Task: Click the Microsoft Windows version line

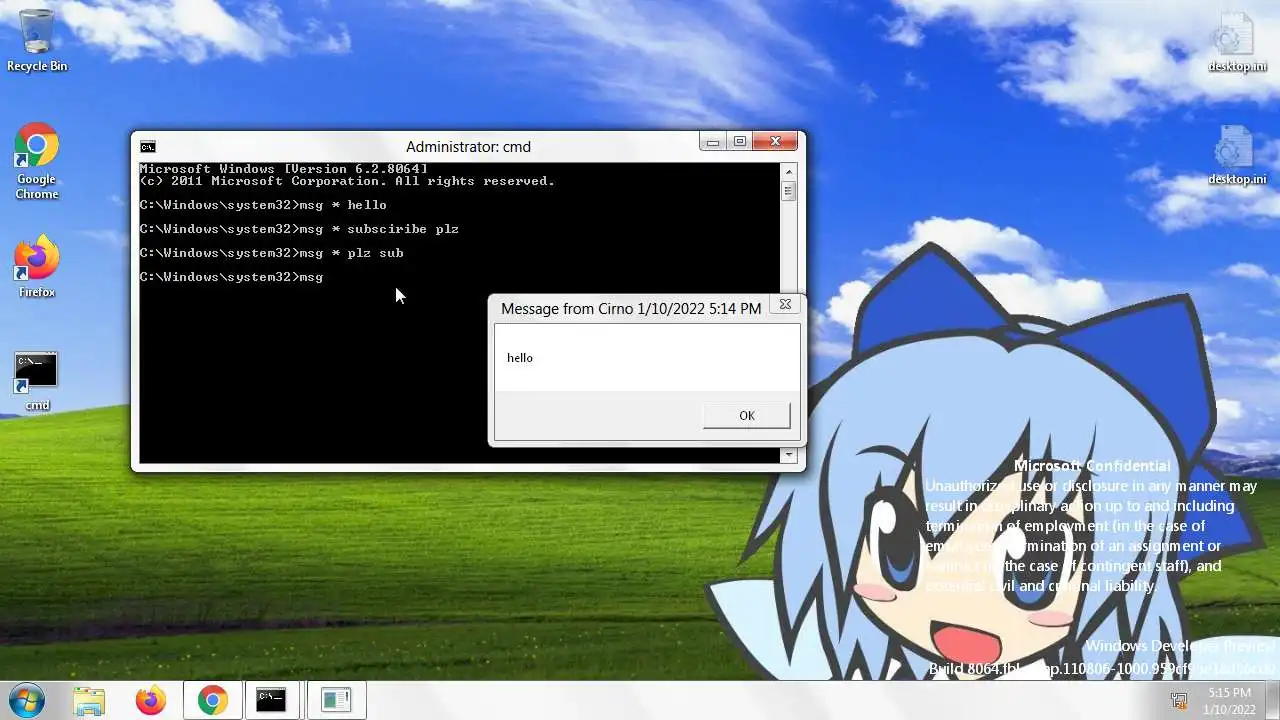Action: pyautogui.click(x=283, y=169)
